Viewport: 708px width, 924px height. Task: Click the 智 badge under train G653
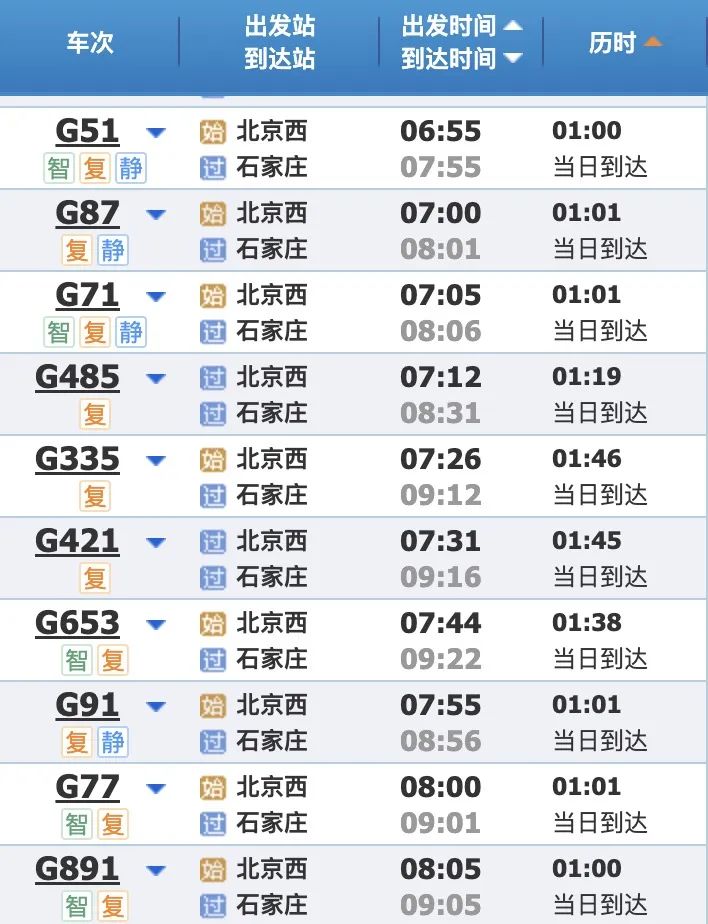click(77, 660)
